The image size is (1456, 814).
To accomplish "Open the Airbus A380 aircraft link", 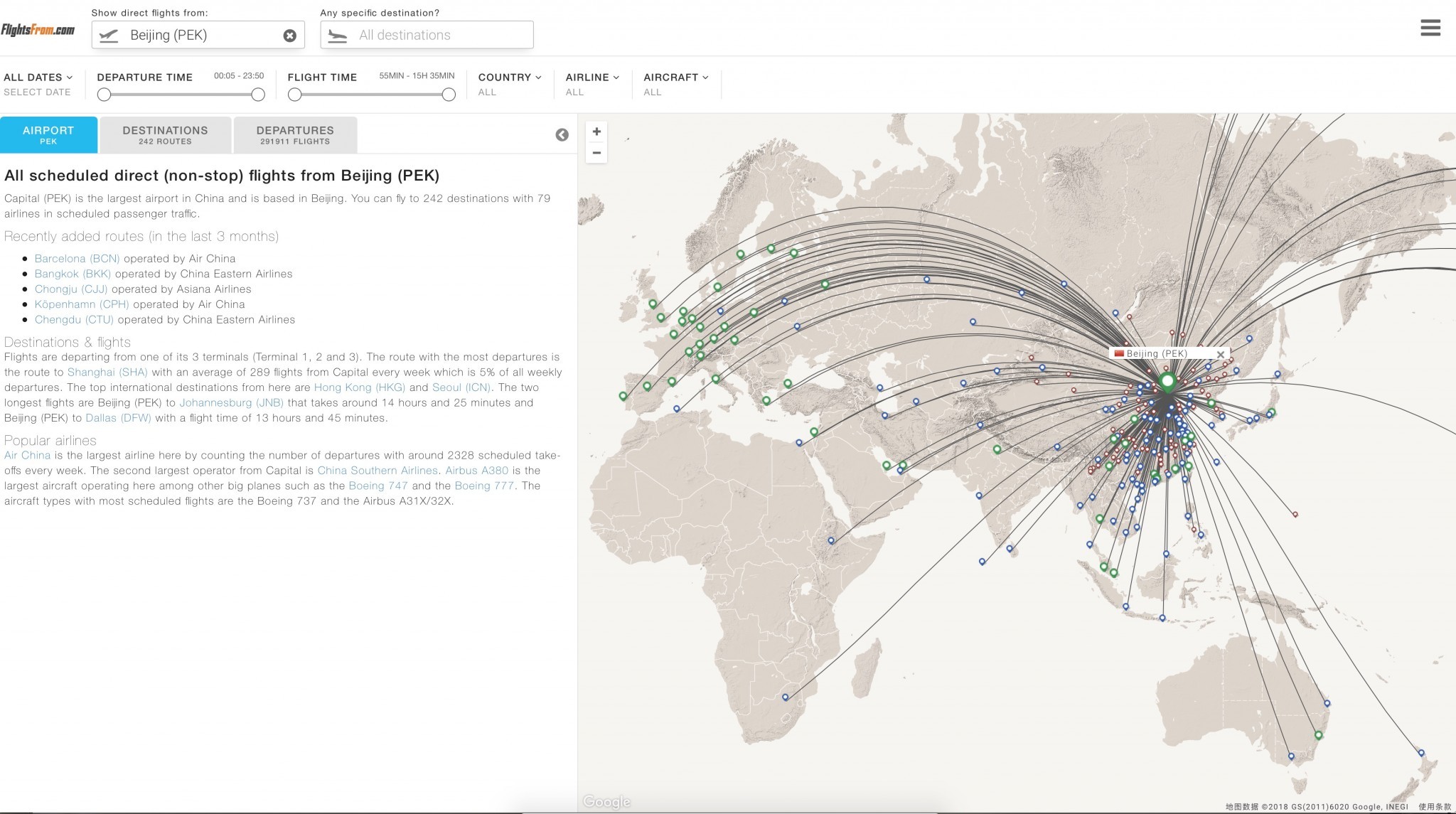I will [477, 471].
